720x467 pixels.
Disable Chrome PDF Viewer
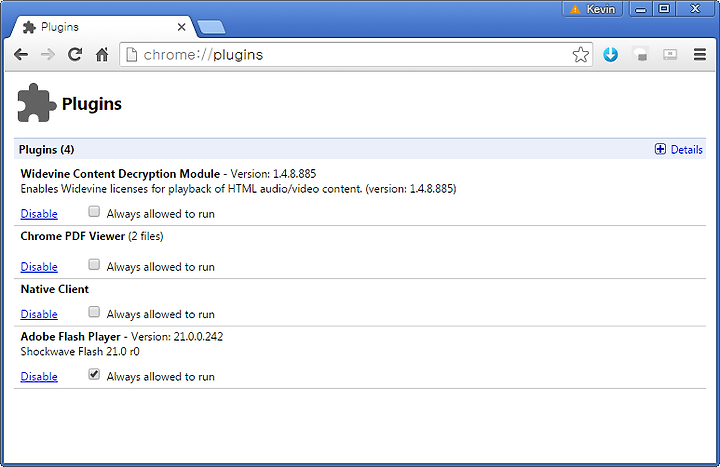tap(39, 267)
